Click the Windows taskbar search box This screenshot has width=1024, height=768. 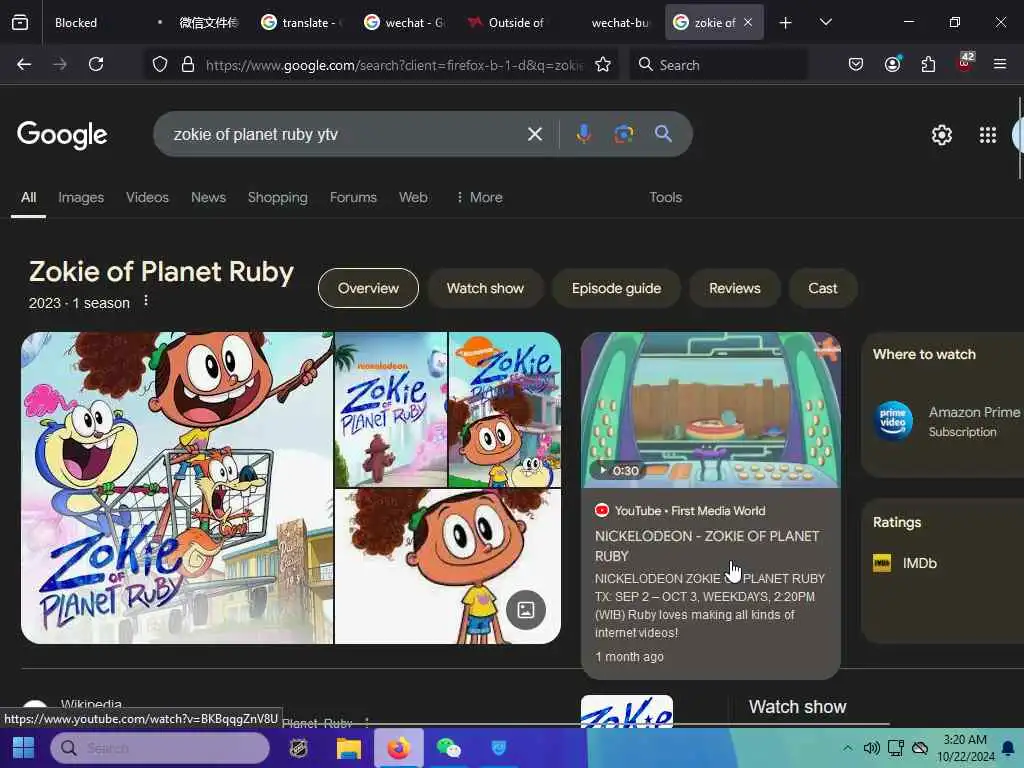click(x=160, y=748)
